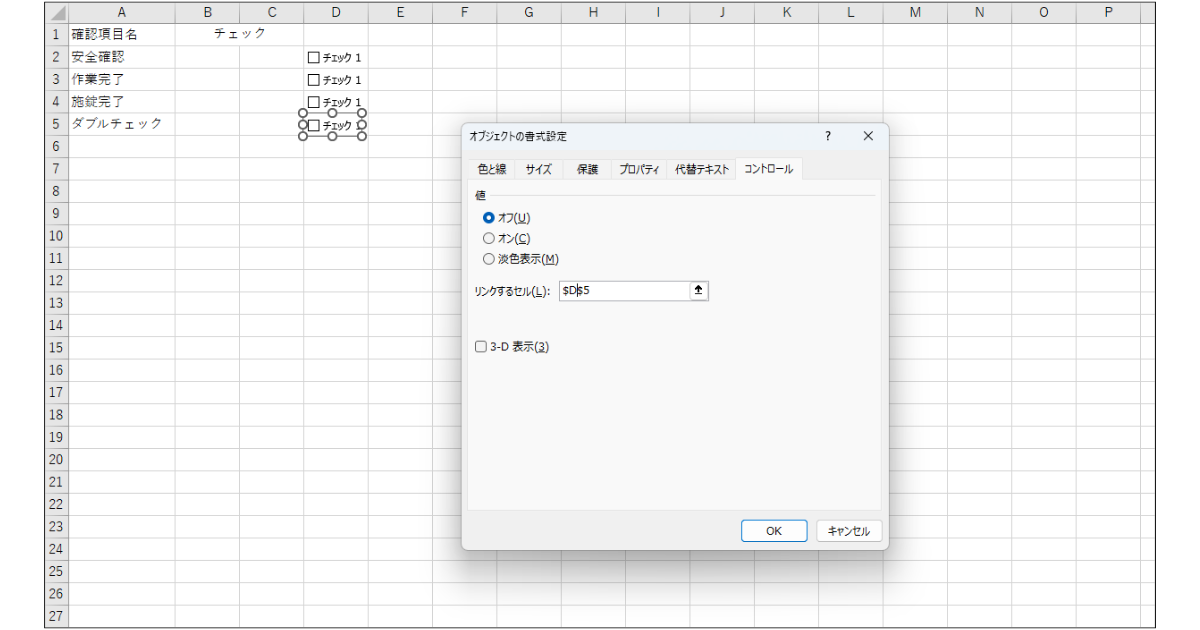Enable the 3-D 表示 checkbox

(x=481, y=347)
